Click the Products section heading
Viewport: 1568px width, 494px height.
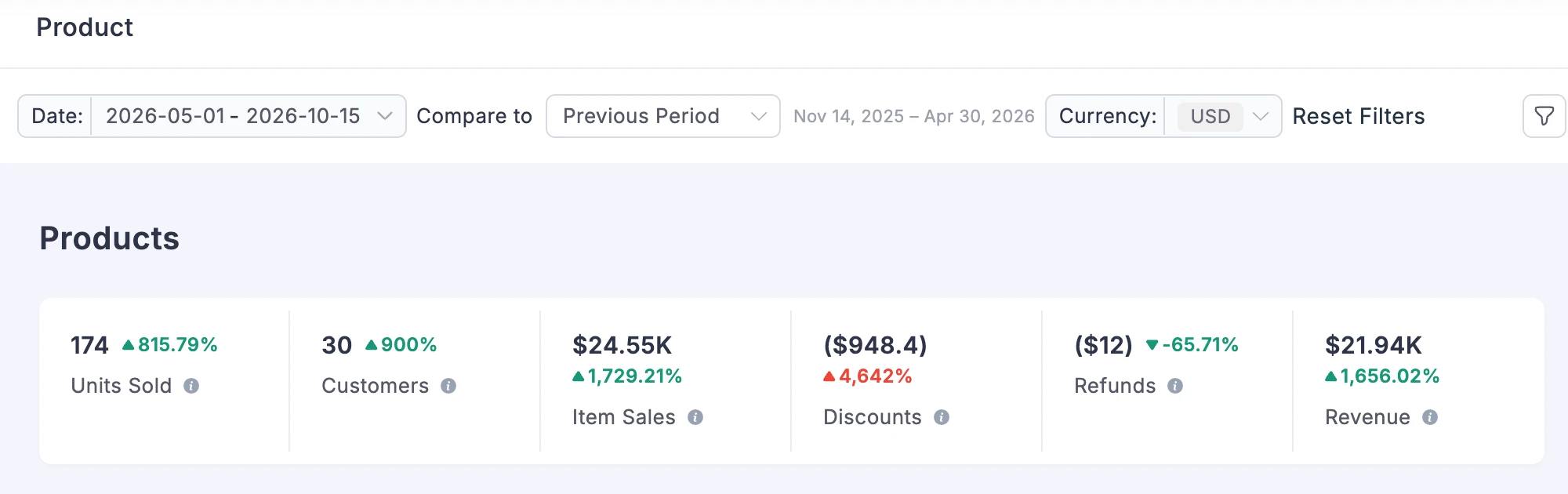coord(110,238)
